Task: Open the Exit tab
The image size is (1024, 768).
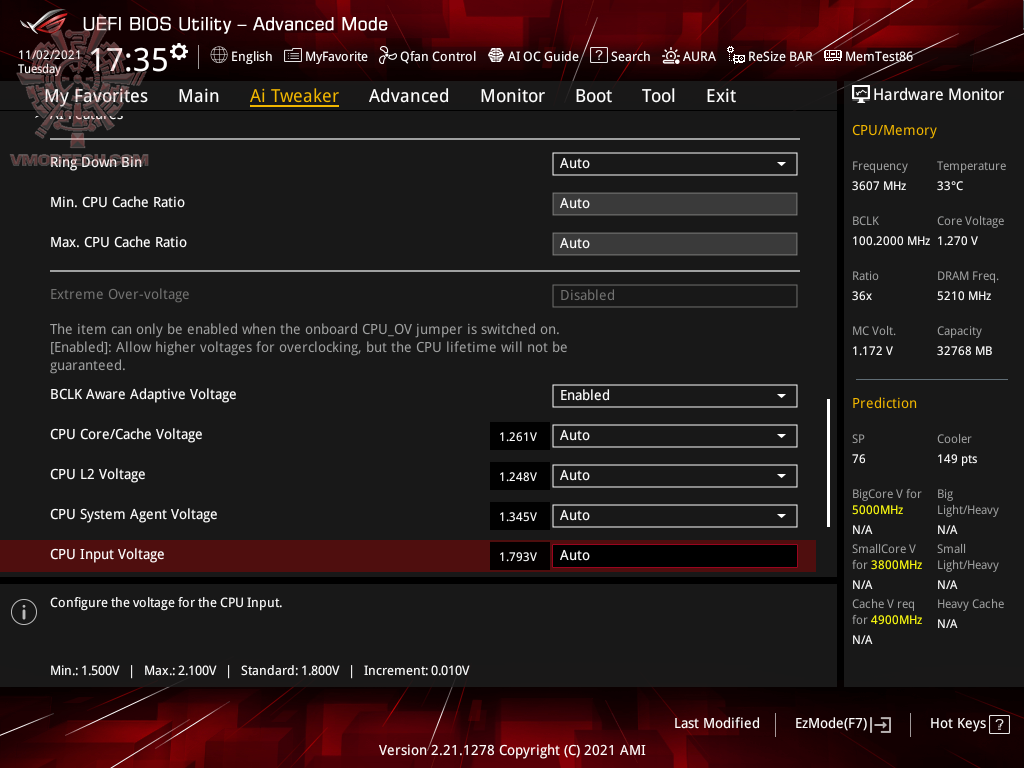Action: pos(721,96)
